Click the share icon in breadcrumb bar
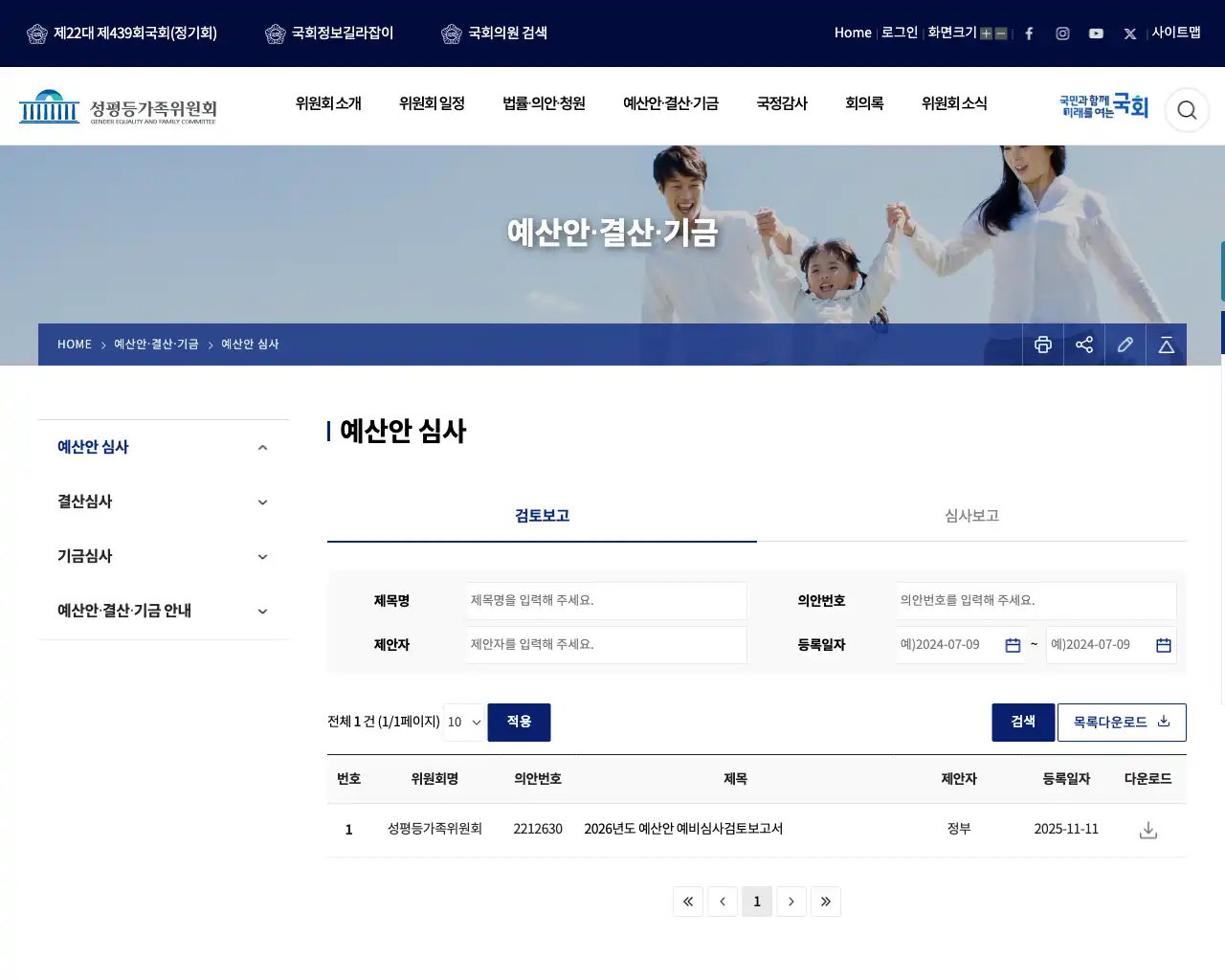Screen dimensions: 1225x980 (x=1084, y=345)
